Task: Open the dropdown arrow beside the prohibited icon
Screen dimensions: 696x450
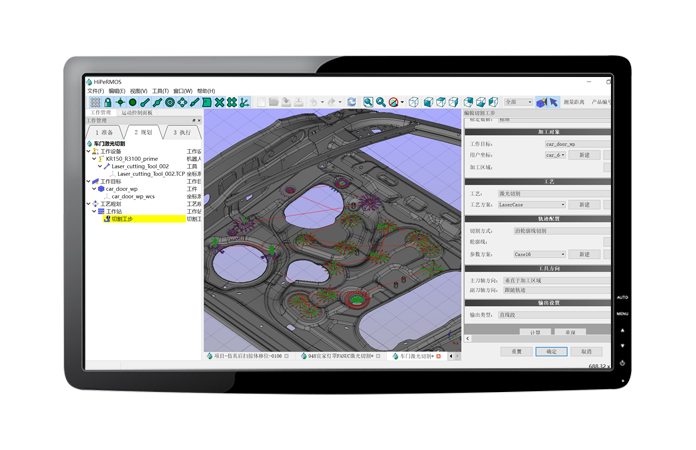Action: [x=402, y=103]
